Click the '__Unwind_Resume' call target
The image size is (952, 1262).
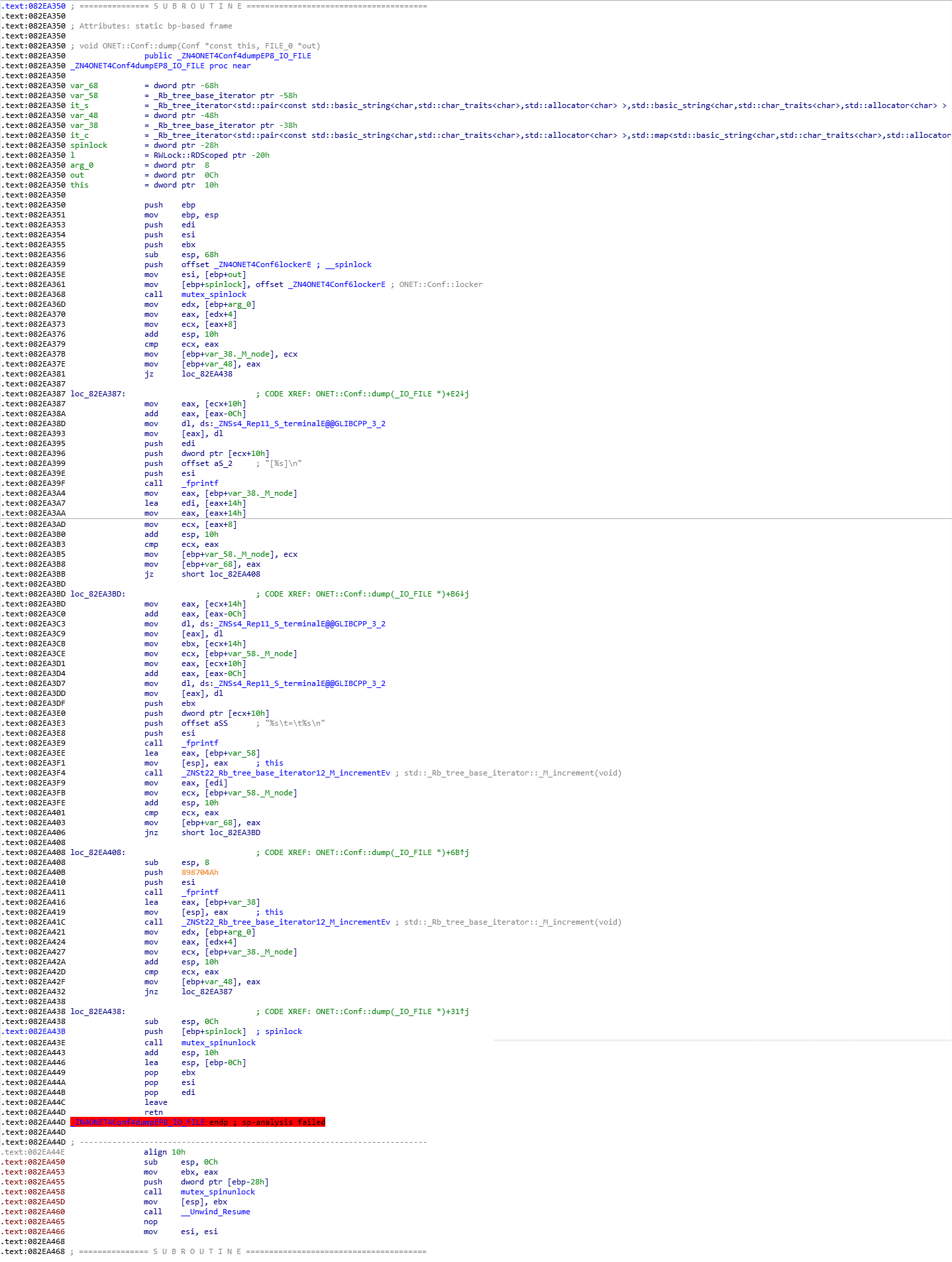(x=216, y=1212)
